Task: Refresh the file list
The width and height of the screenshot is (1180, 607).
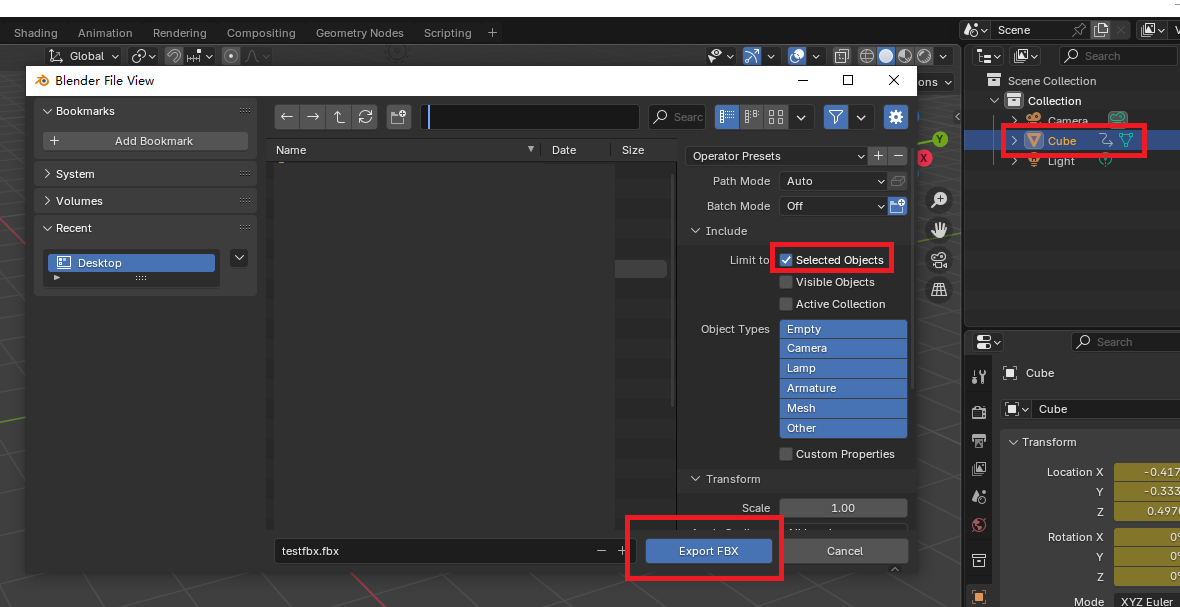Action: [366, 117]
